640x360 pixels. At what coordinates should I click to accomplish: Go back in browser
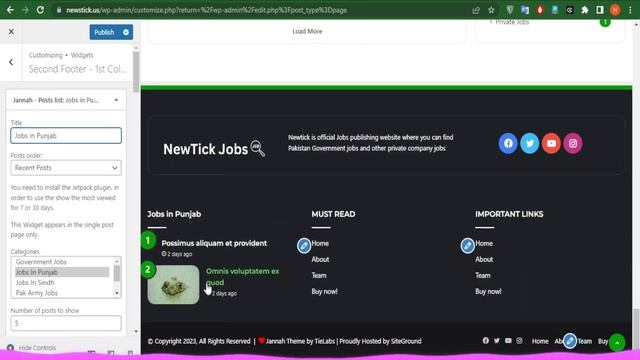(x=10, y=10)
